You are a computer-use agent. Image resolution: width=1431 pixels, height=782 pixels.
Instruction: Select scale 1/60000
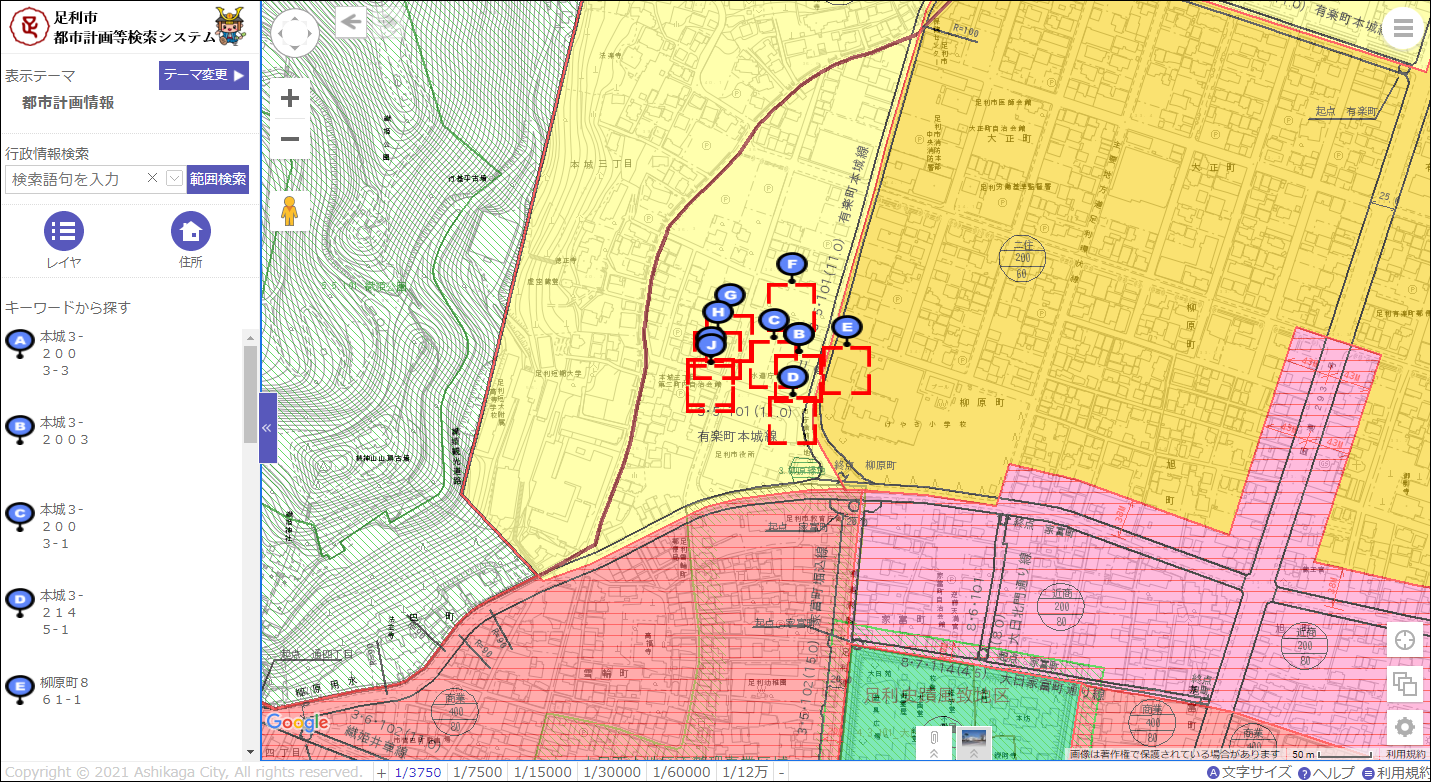point(680,772)
